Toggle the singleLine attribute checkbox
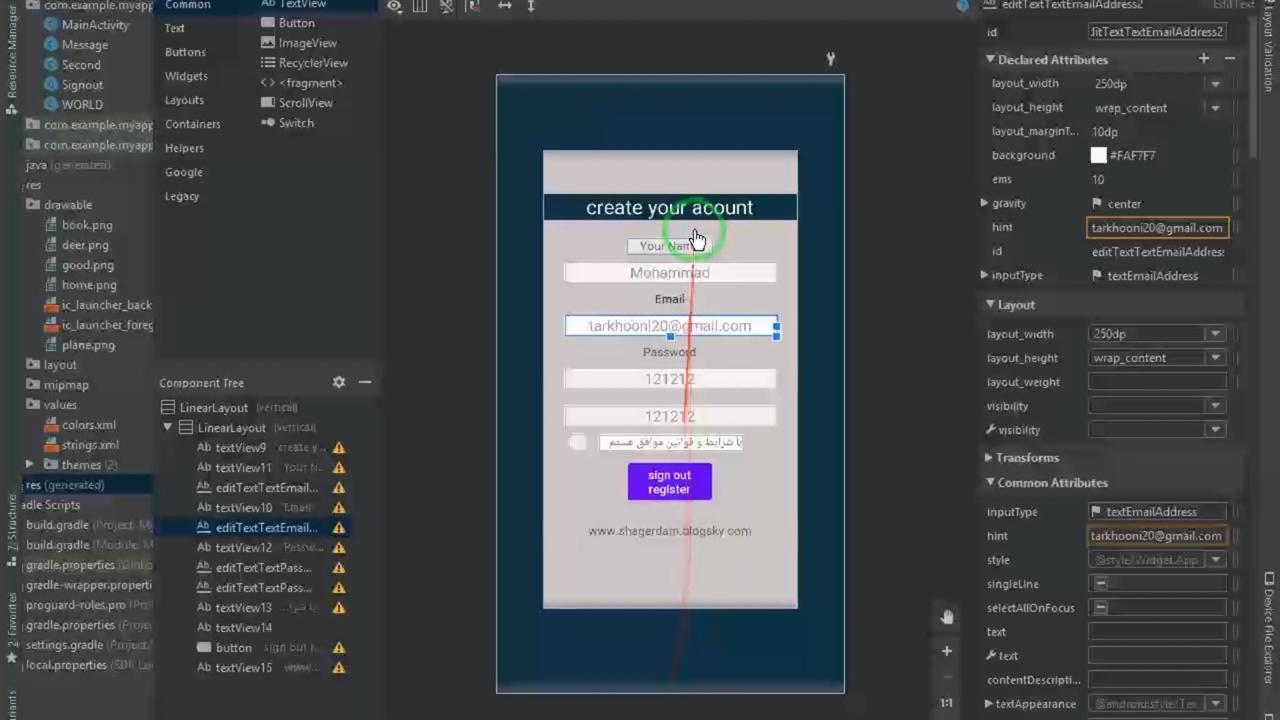The height and width of the screenshot is (720, 1280). pyautogui.click(x=1101, y=584)
